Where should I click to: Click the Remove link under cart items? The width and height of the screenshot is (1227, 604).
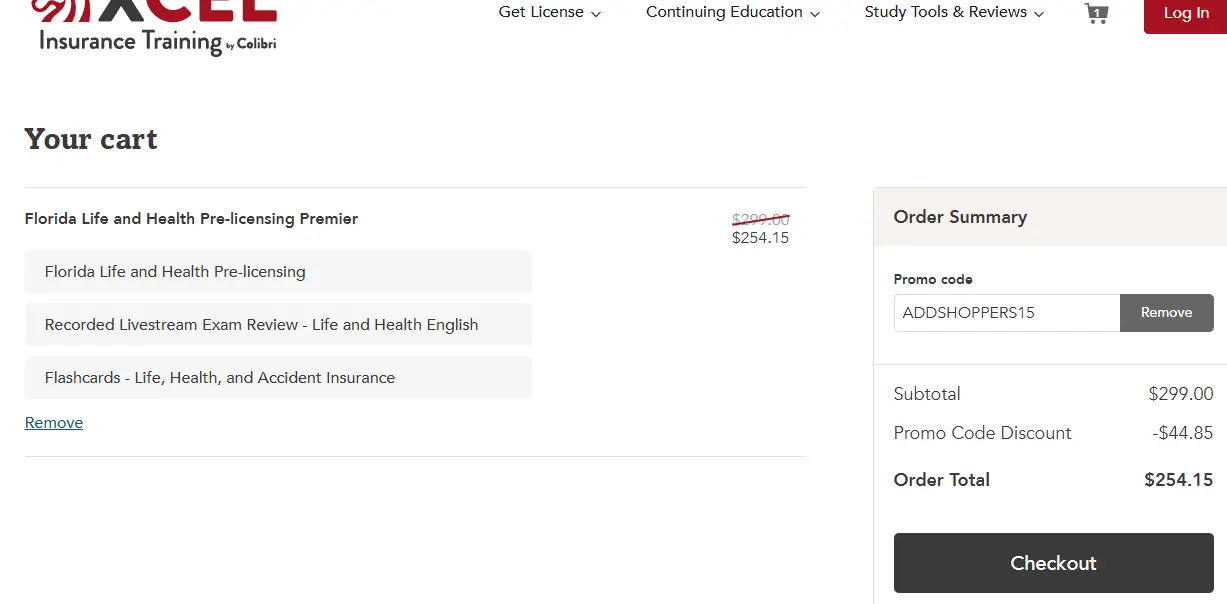coord(54,423)
